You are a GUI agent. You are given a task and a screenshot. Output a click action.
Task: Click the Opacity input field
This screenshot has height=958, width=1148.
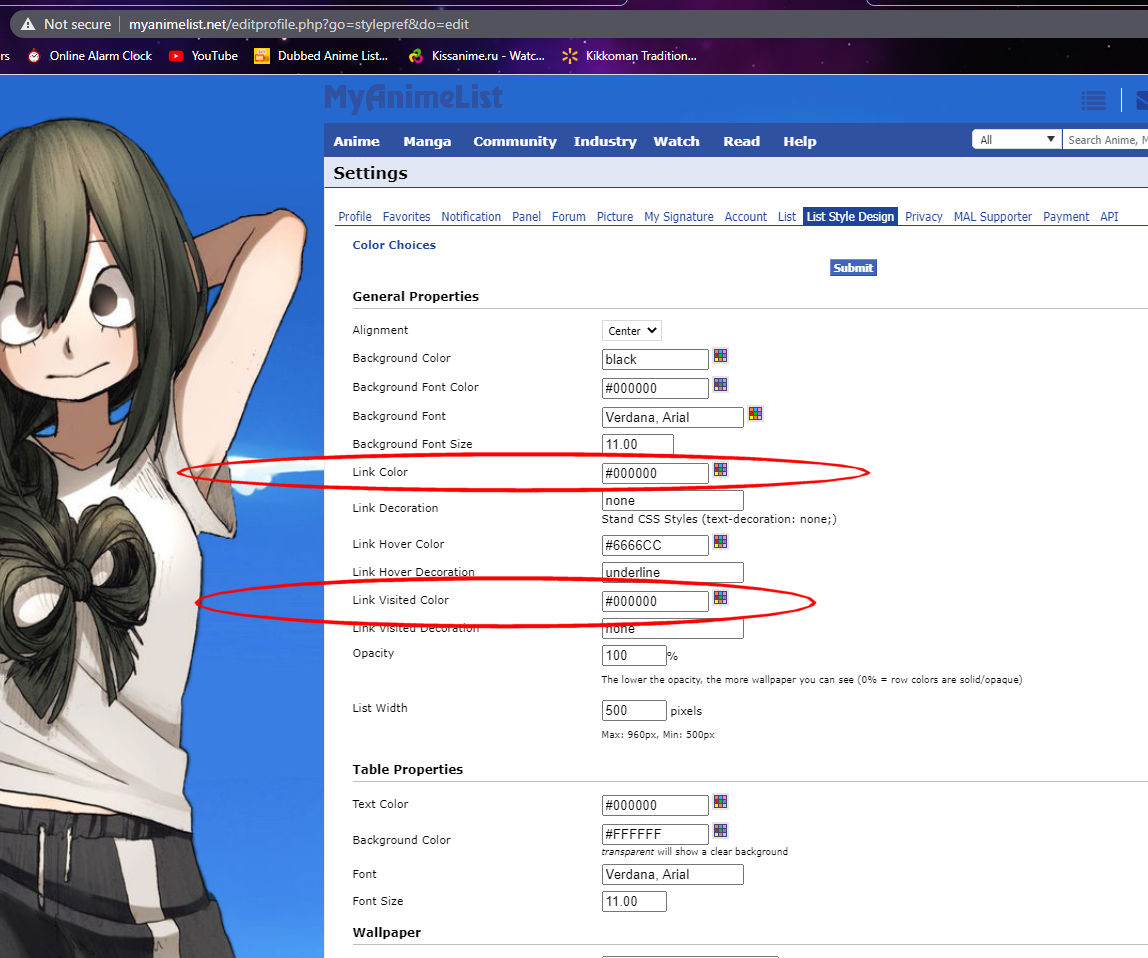[634, 656]
